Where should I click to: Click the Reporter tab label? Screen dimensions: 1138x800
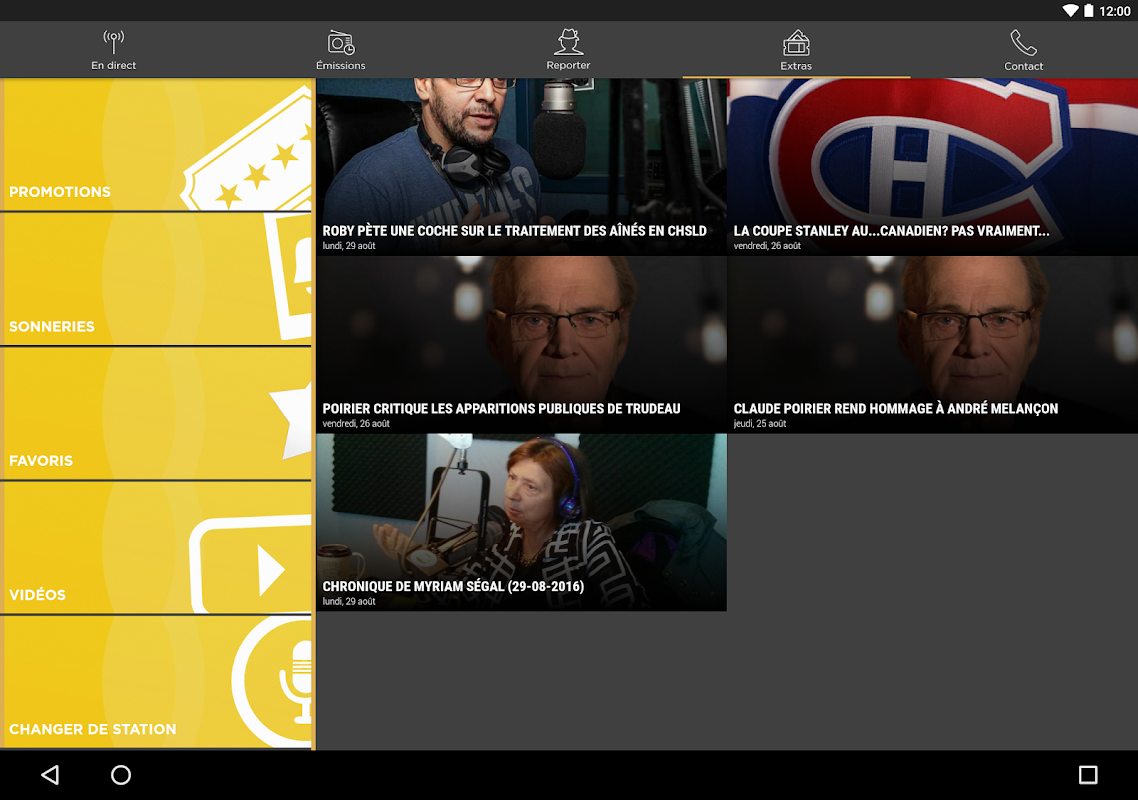click(568, 65)
